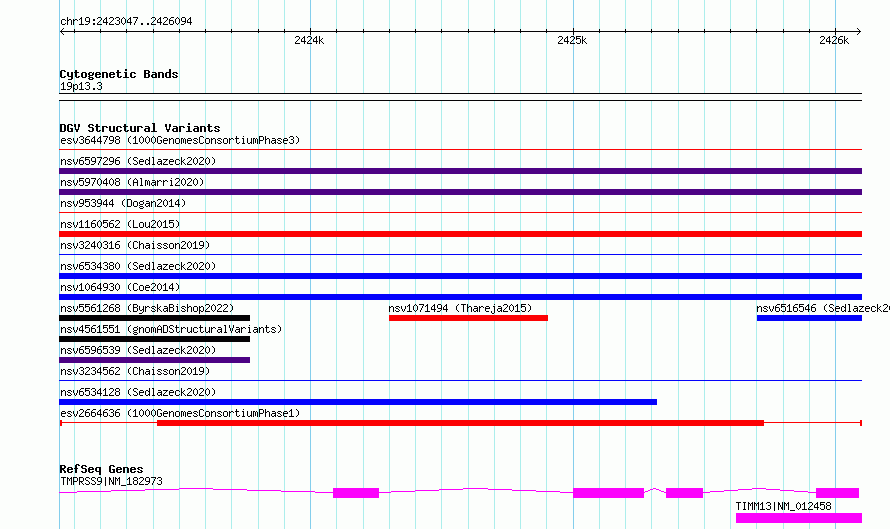Click the 19p13.3 cytogenetic band label
The height and width of the screenshot is (529, 890).
(81, 86)
